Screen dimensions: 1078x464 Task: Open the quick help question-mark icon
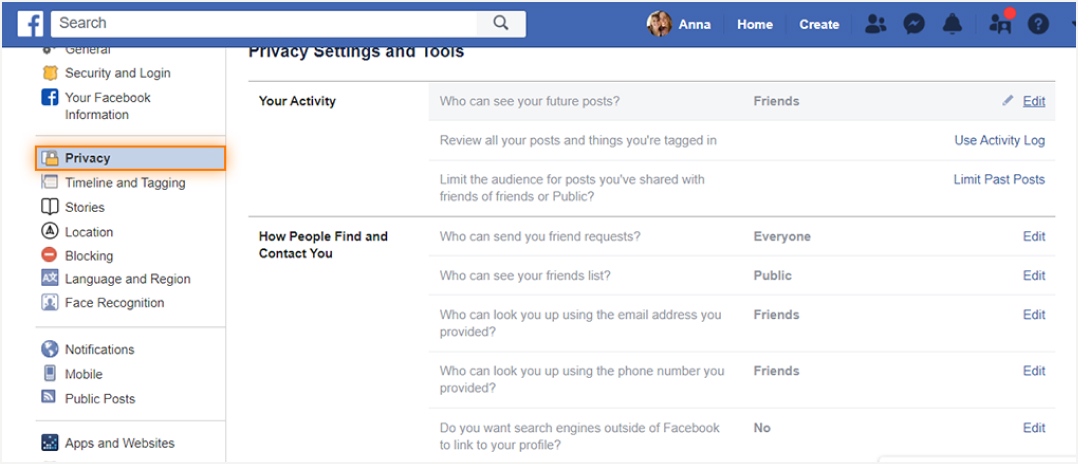pos(1038,25)
